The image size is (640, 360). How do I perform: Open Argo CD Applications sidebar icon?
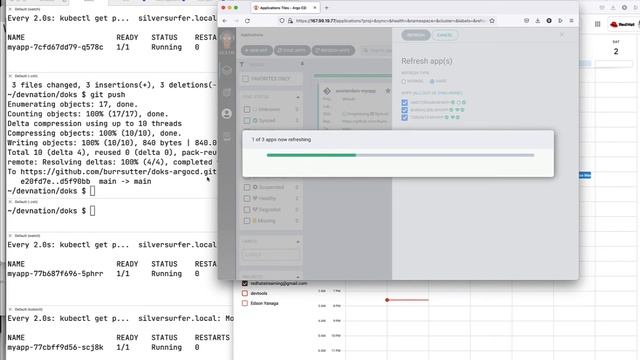coord(227,71)
